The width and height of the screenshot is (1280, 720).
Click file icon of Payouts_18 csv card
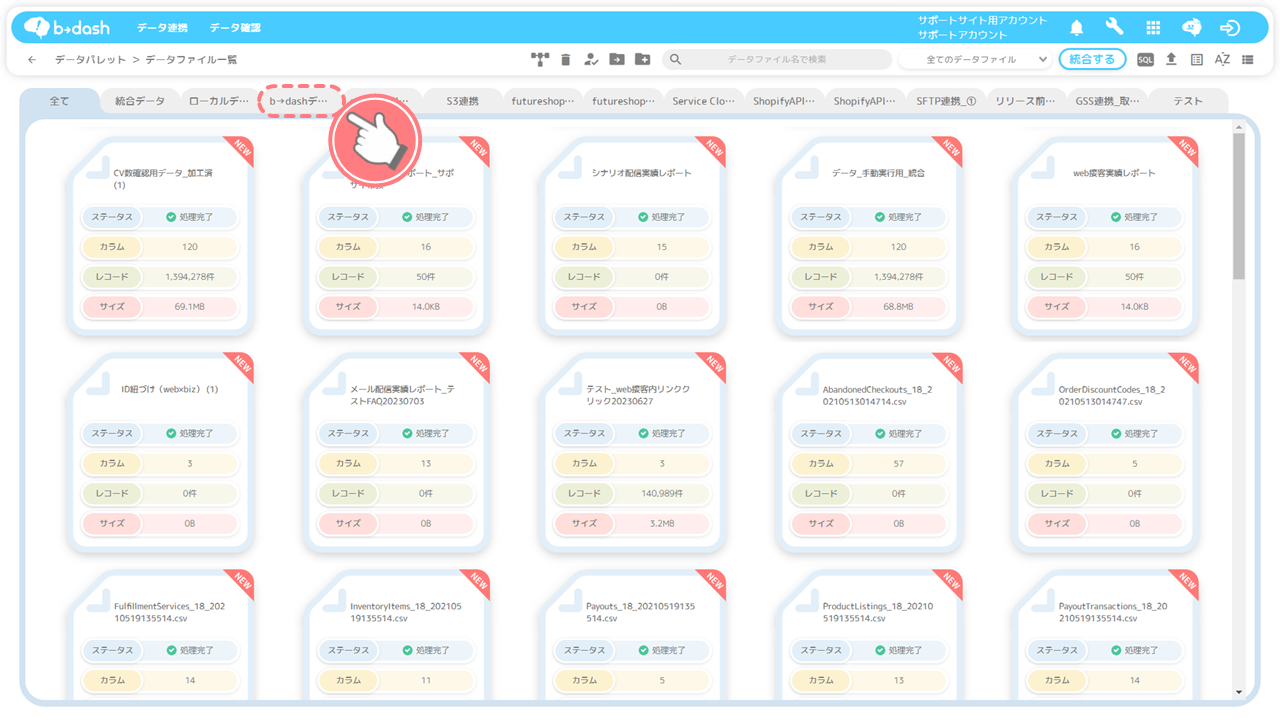point(569,600)
